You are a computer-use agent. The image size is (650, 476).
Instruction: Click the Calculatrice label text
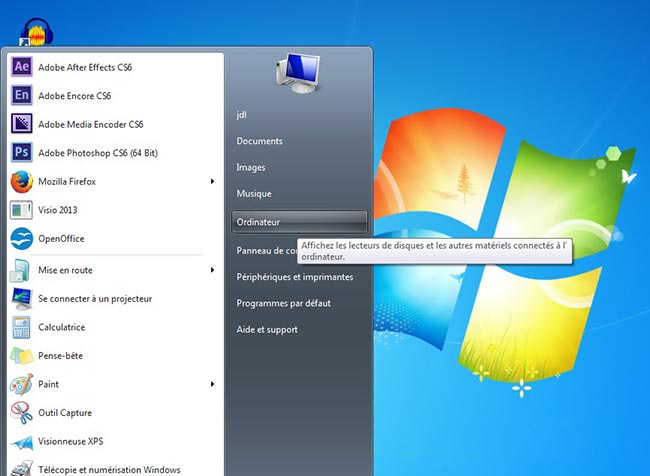coord(62,327)
